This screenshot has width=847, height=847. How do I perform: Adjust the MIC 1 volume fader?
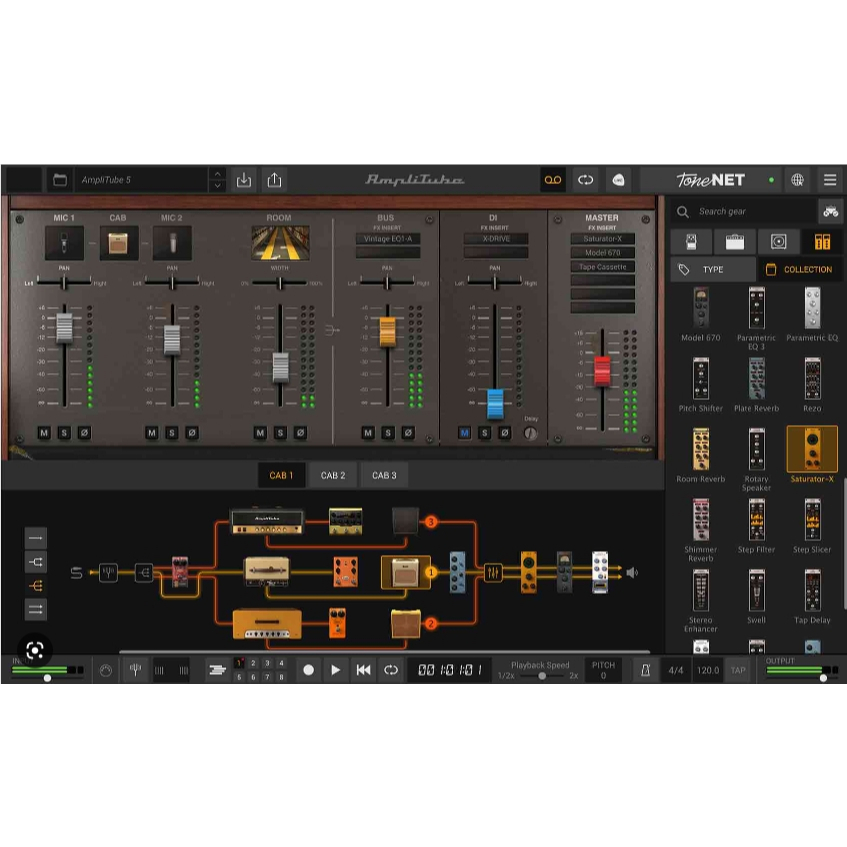64,327
